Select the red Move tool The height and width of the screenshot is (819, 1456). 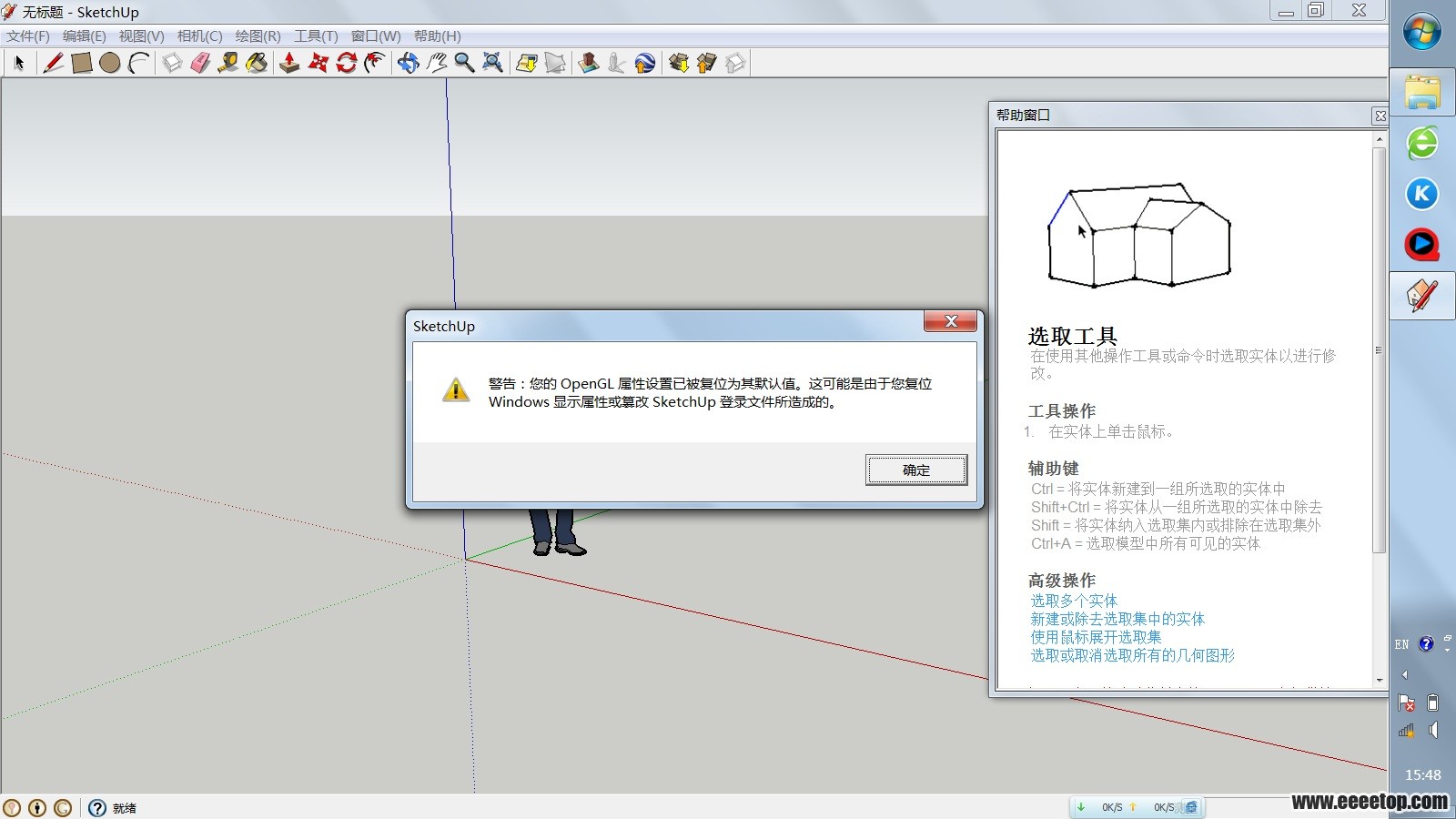[318, 63]
